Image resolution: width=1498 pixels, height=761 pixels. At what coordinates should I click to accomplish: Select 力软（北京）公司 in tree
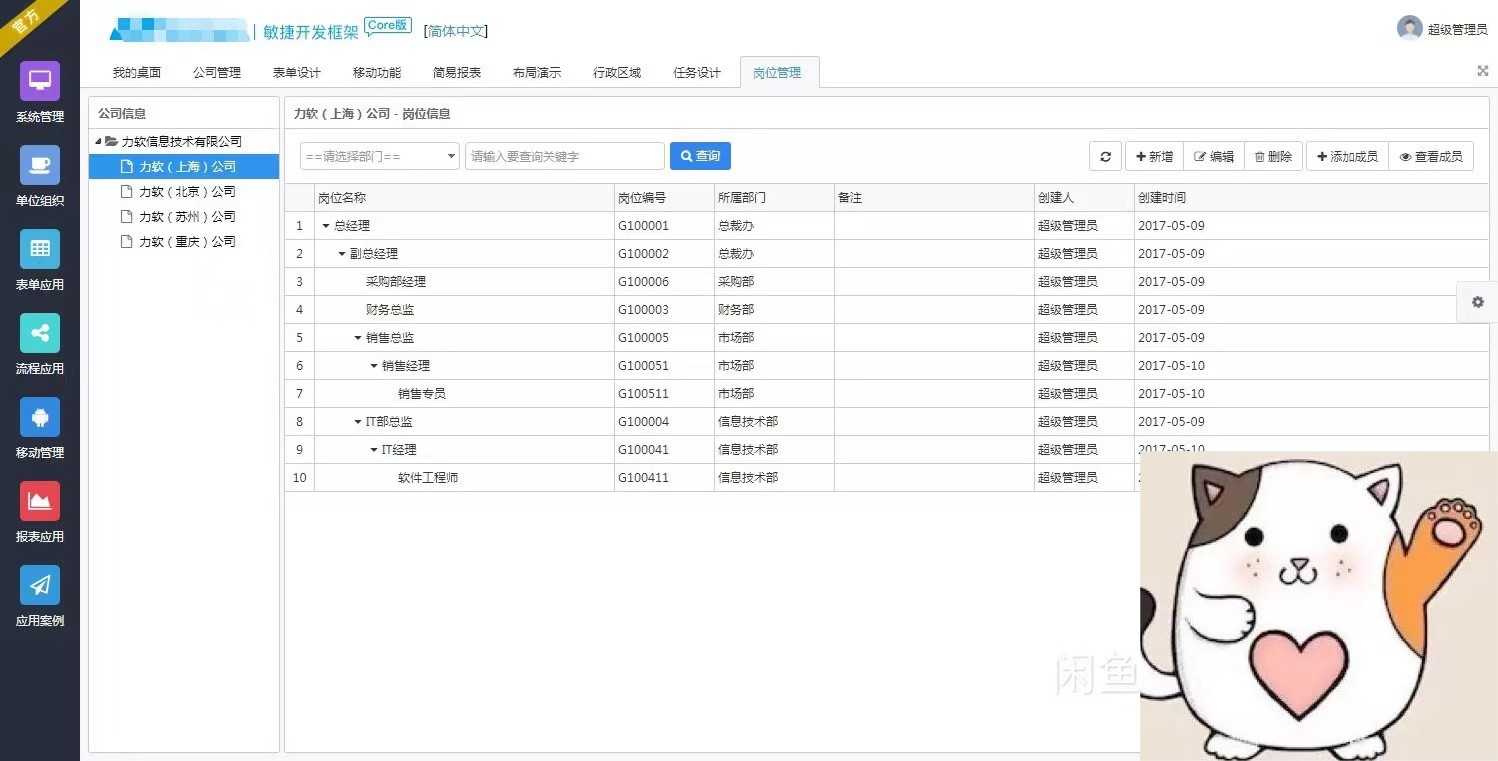[x=184, y=191]
